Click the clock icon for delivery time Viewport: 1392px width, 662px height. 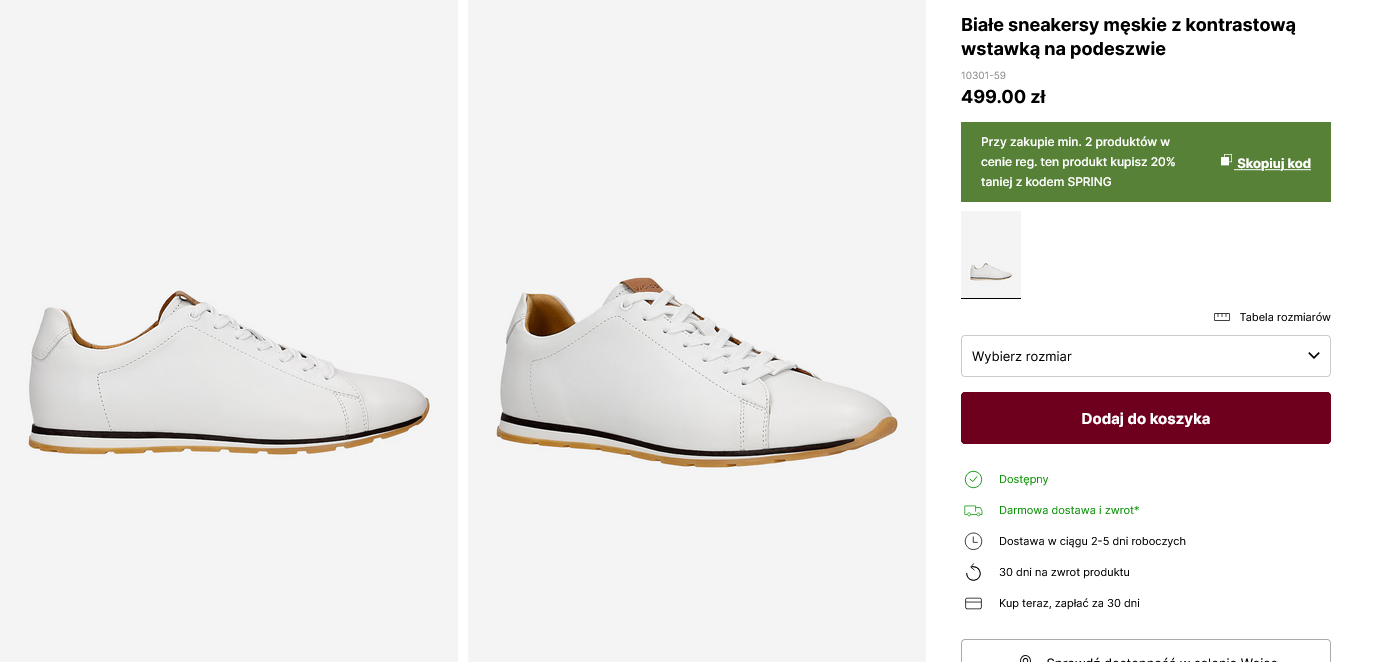point(973,541)
